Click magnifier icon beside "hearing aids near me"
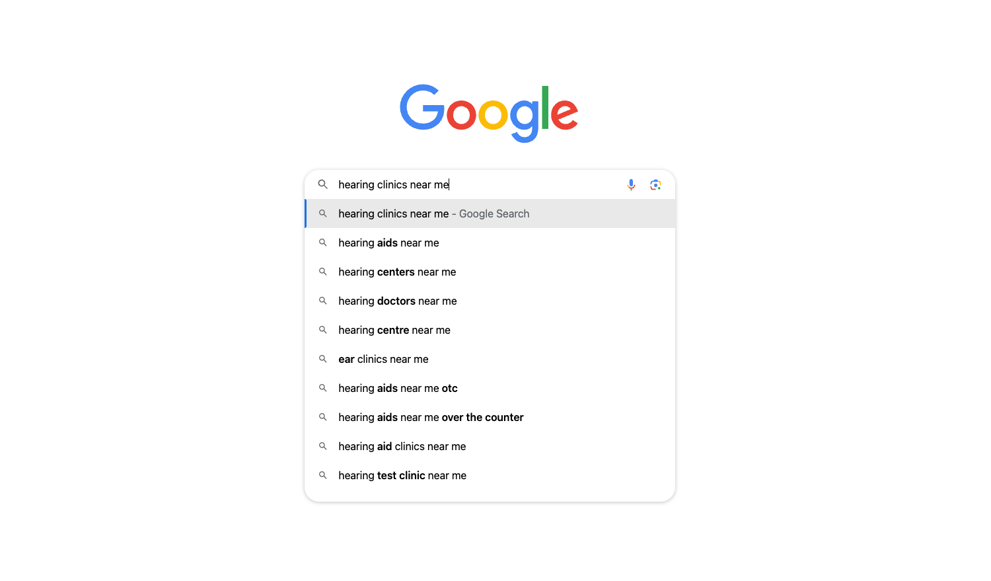Image resolution: width=991 pixels, height=581 pixels. [x=323, y=243]
